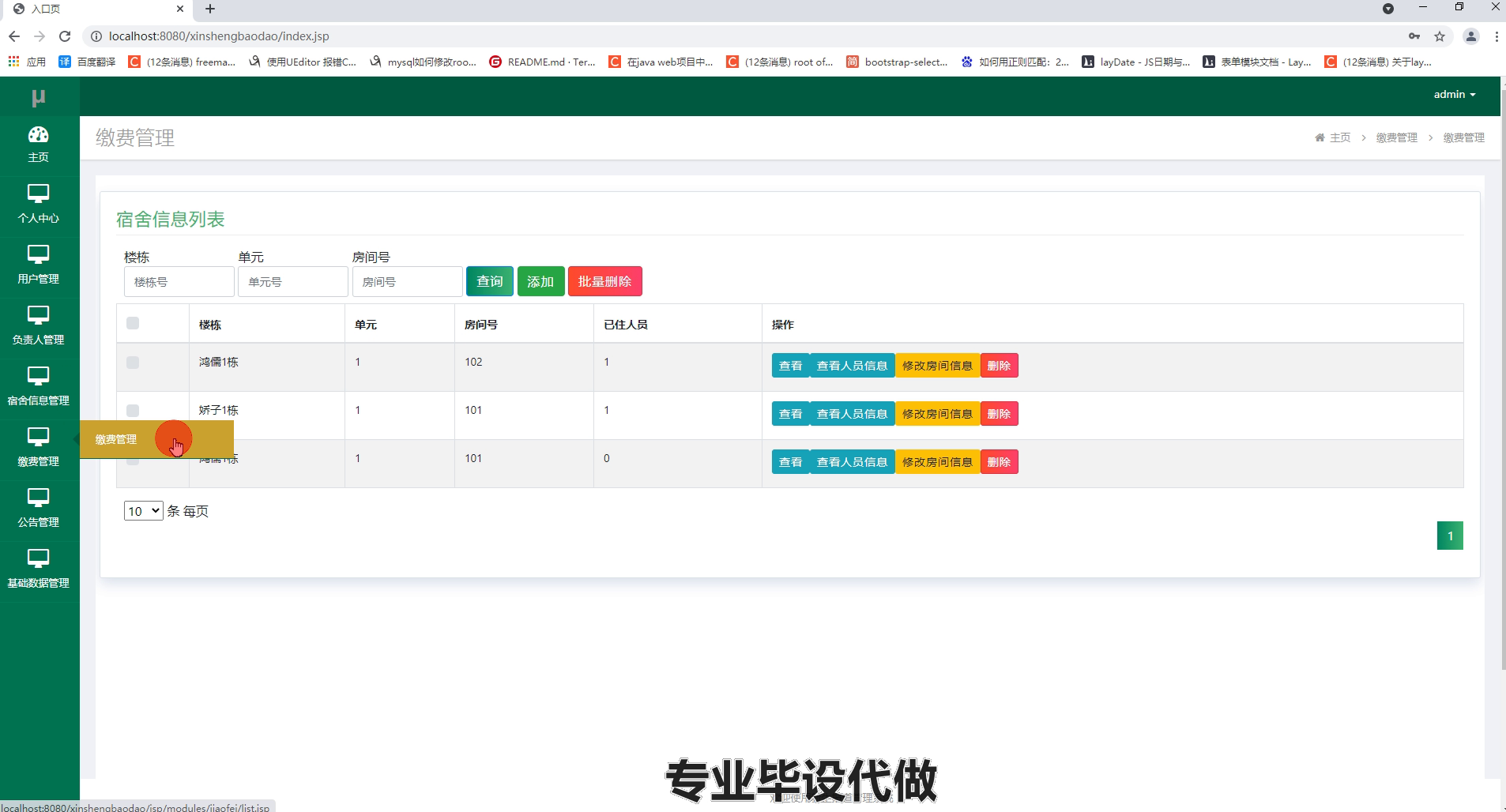Open layDate bookmark
Viewport: 1506px width, 812px height.
[1136, 62]
